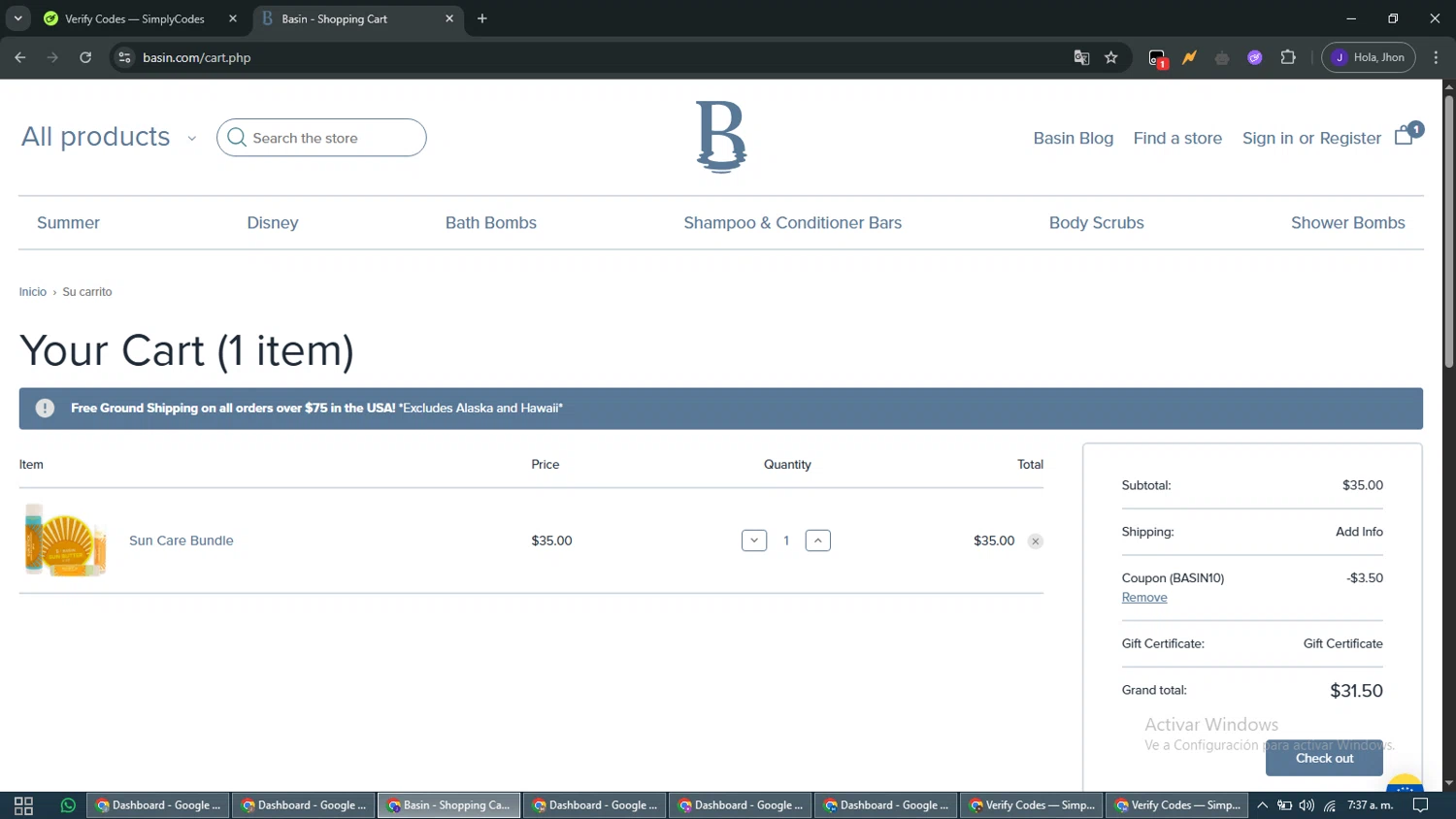The width and height of the screenshot is (1456, 819).
Task: Go to the Basin Blog
Action: pyautogui.click(x=1073, y=138)
